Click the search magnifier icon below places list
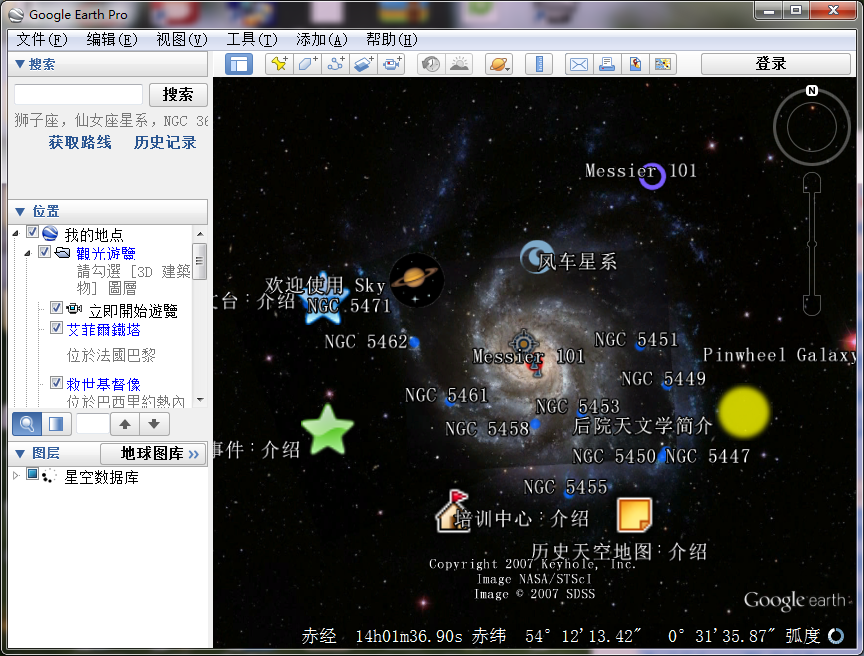Image resolution: width=864 pixels, height=656 pixels. (x=26, y=424)
